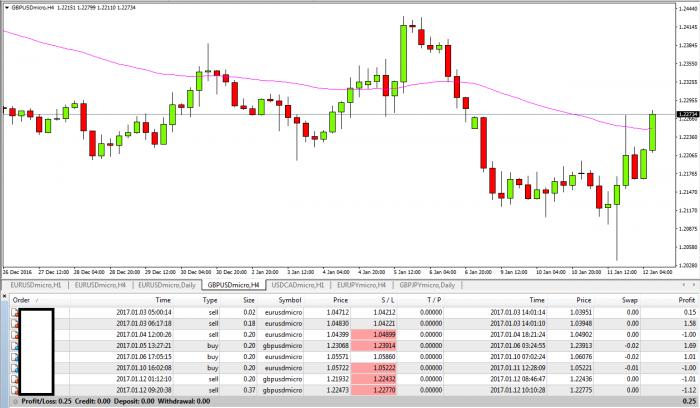The image size is (700, 408).
Task: Click the highlighted stop loss 1.23914
Action: tap(374, 346)
